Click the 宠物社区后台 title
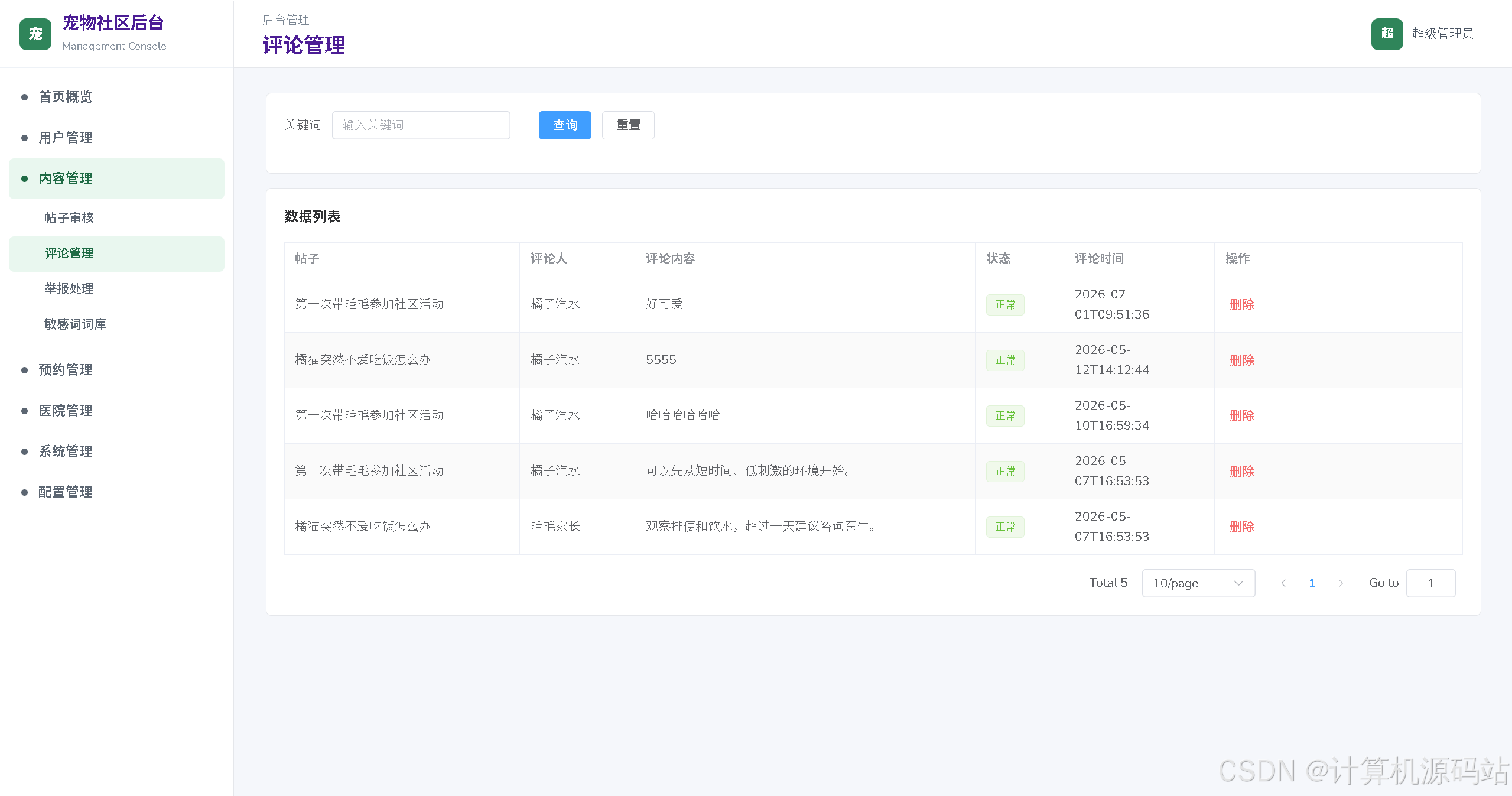 tap(113, 23)
